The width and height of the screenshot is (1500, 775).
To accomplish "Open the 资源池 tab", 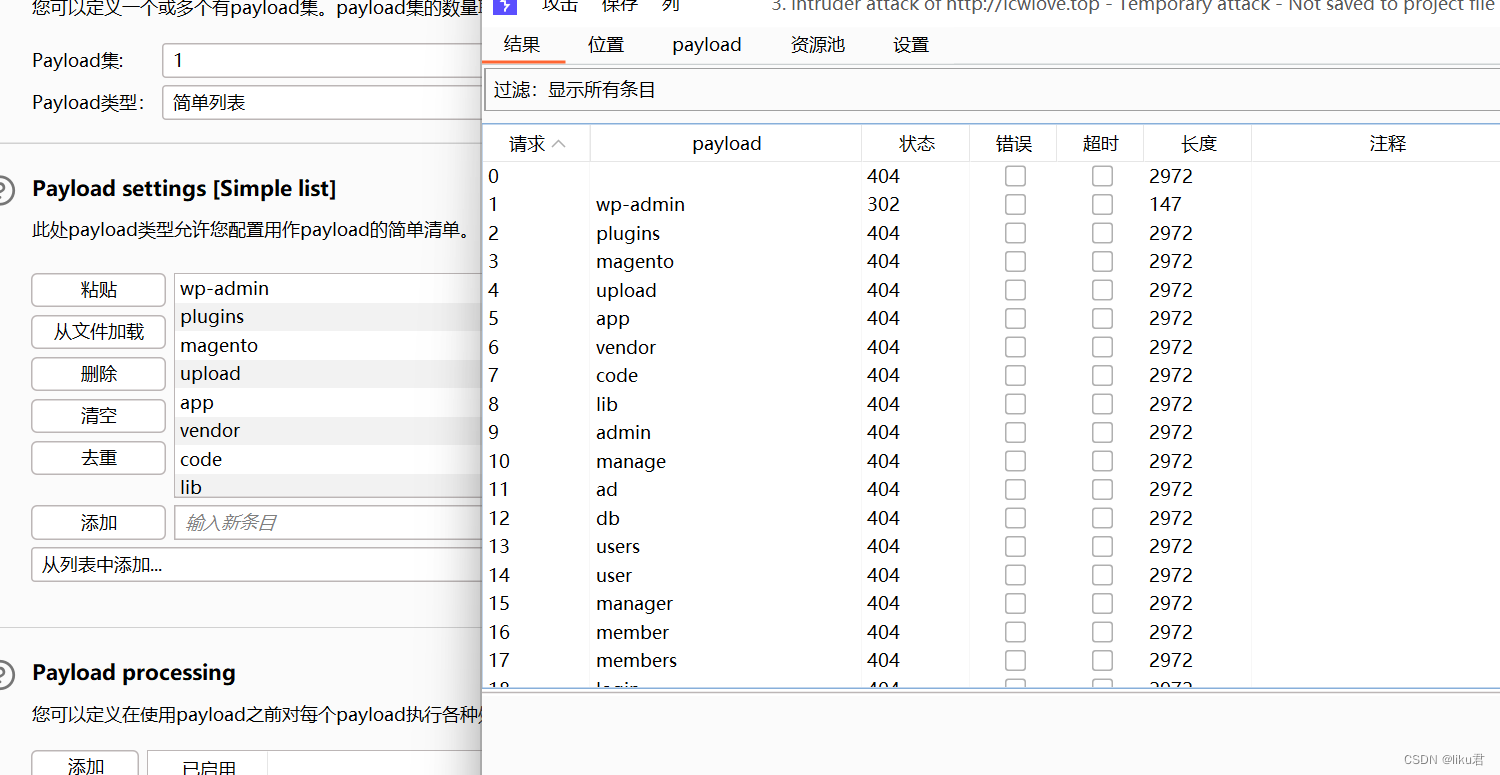I will tap(817, 44).
